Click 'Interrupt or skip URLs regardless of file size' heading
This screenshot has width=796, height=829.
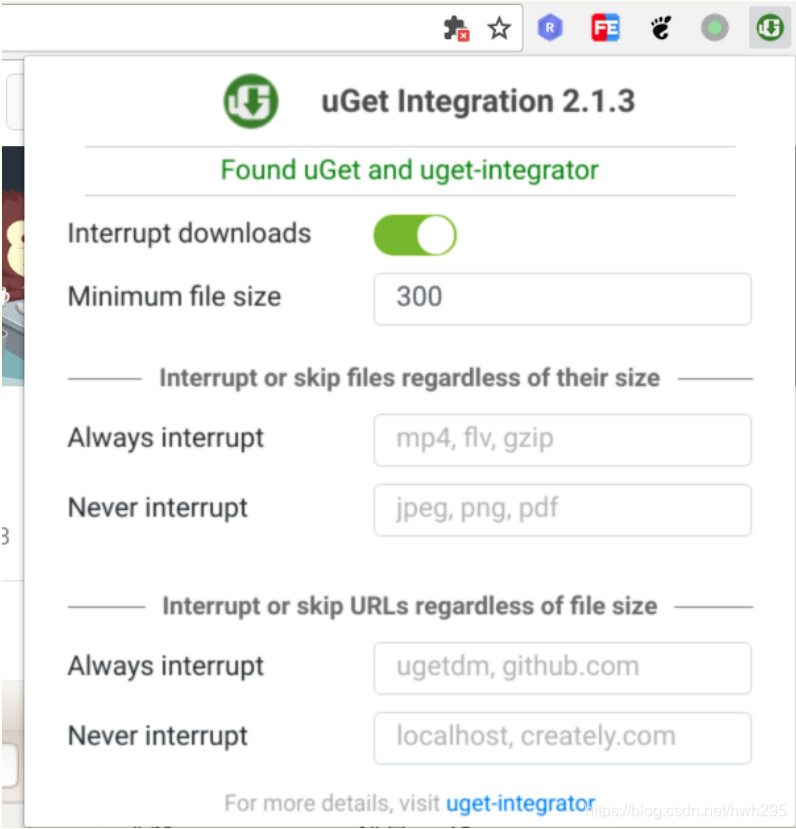[410, 606]
